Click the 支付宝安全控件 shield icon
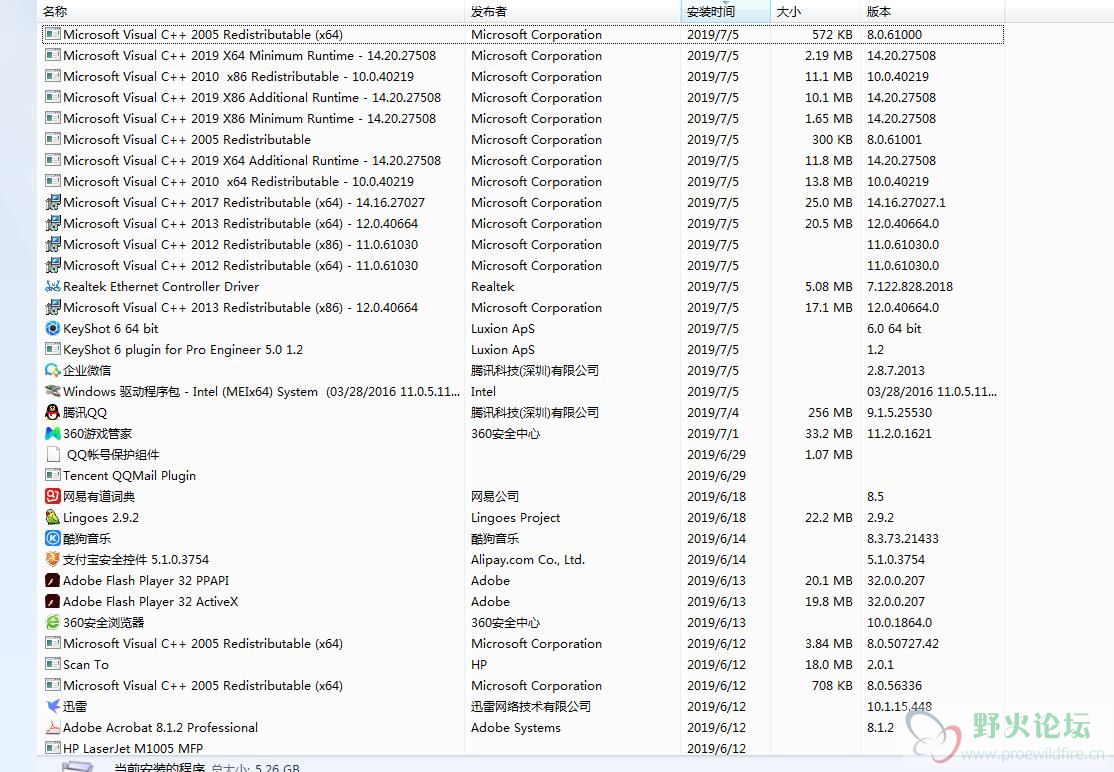 [53, 559]
